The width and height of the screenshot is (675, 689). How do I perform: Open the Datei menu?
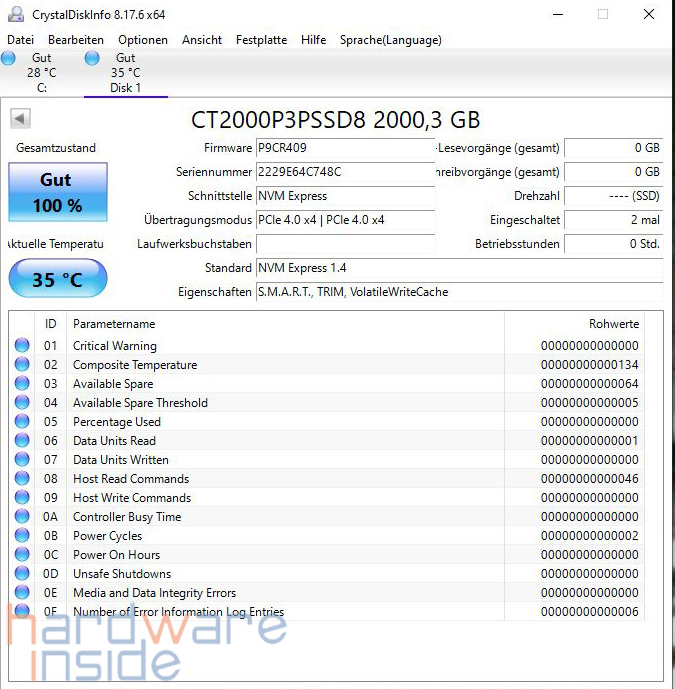pyautogui.click(x=20, y=40)
